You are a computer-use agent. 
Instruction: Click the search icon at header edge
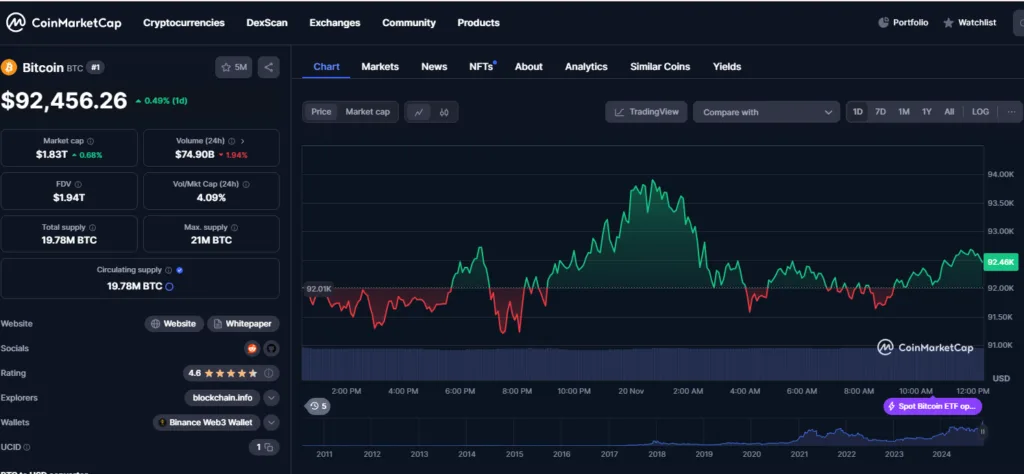point(1018,23)
